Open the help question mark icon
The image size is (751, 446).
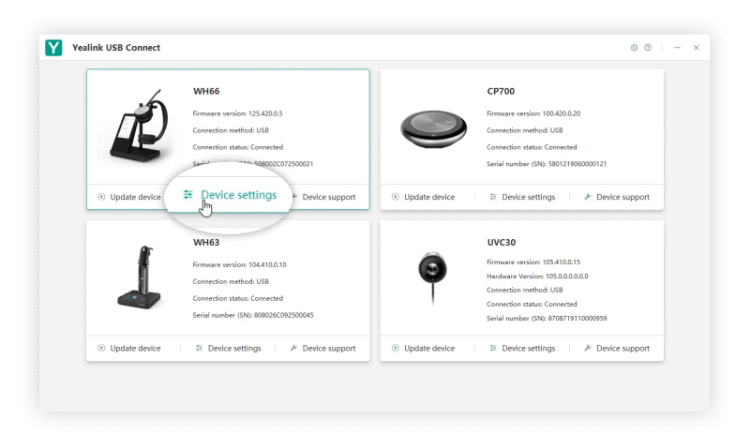pyautogui.click(x=648, y=48)
